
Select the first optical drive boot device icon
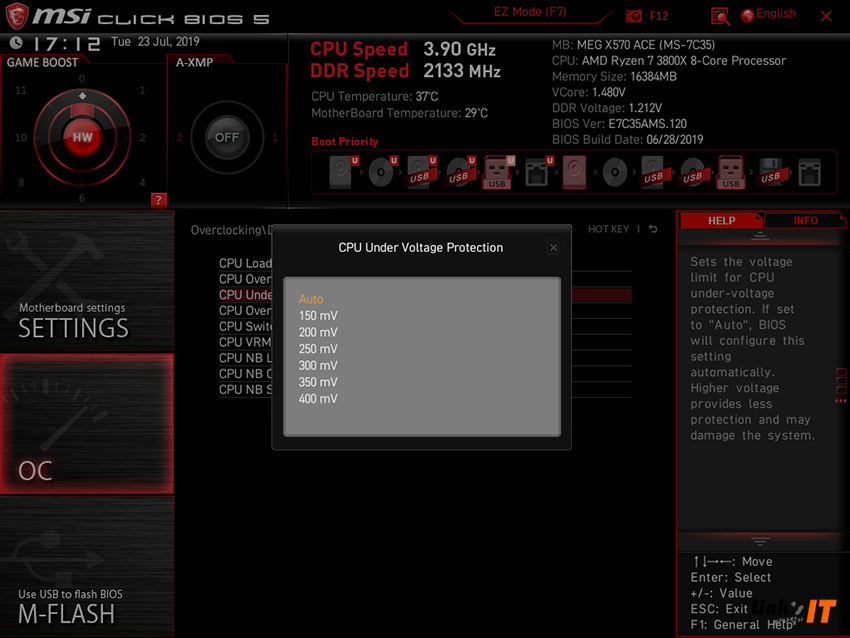[382, 172]
